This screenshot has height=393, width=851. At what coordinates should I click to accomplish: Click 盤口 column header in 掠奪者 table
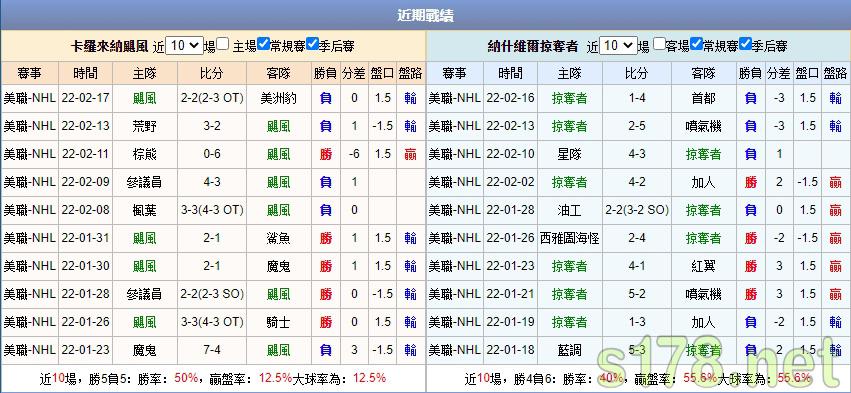point(807,73)
